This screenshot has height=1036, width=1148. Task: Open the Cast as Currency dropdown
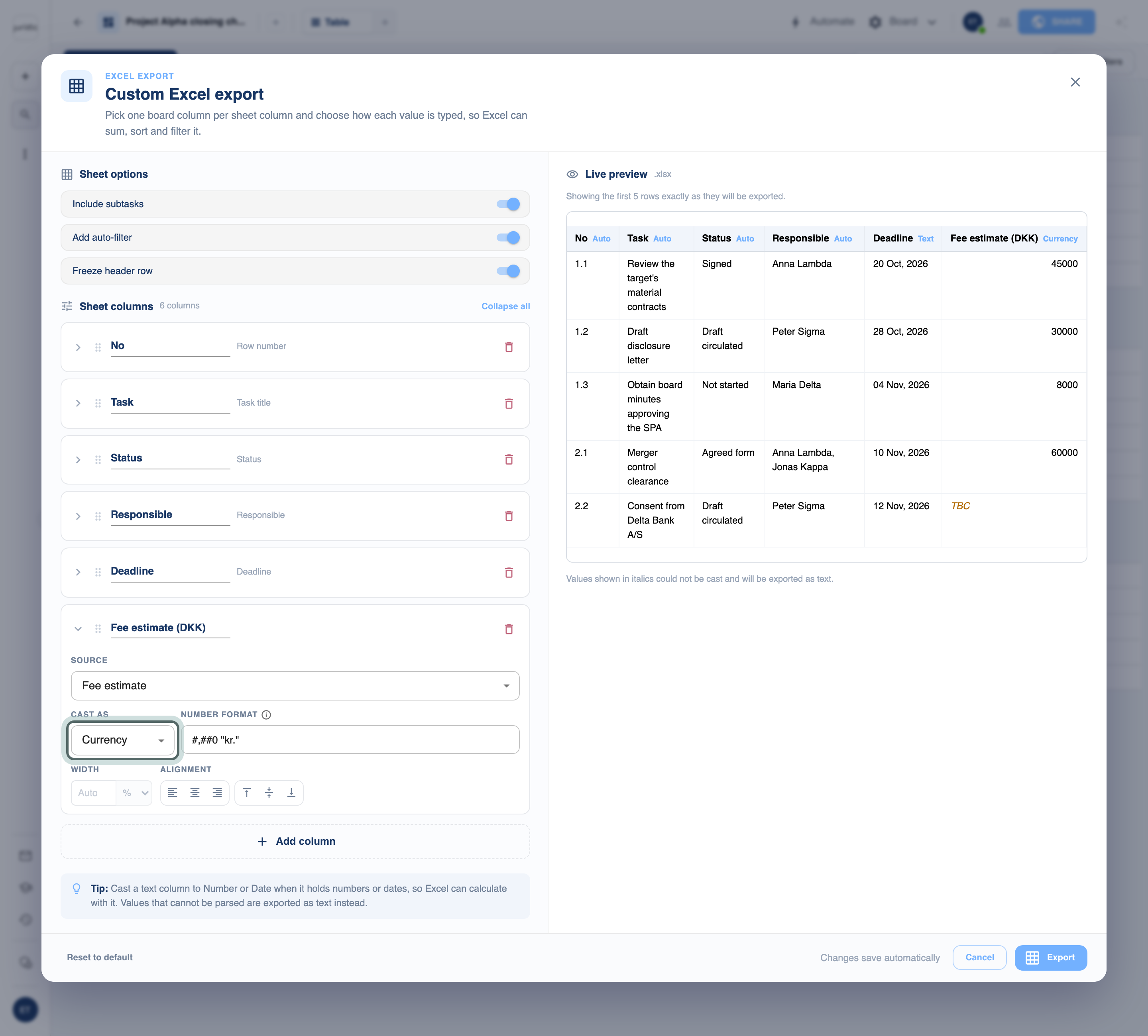point(122,740)
